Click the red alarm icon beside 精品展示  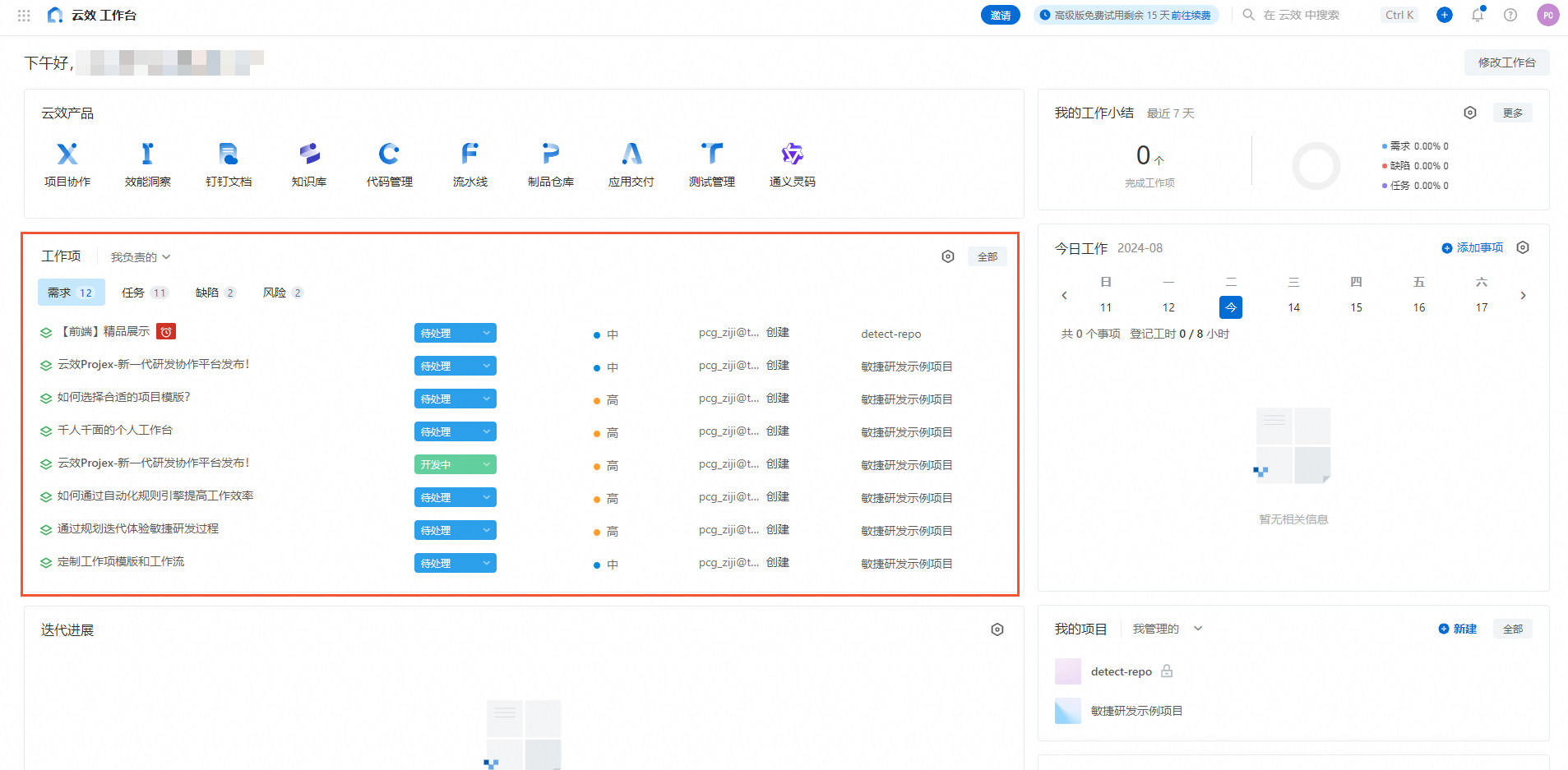click(x=166, y=332)
